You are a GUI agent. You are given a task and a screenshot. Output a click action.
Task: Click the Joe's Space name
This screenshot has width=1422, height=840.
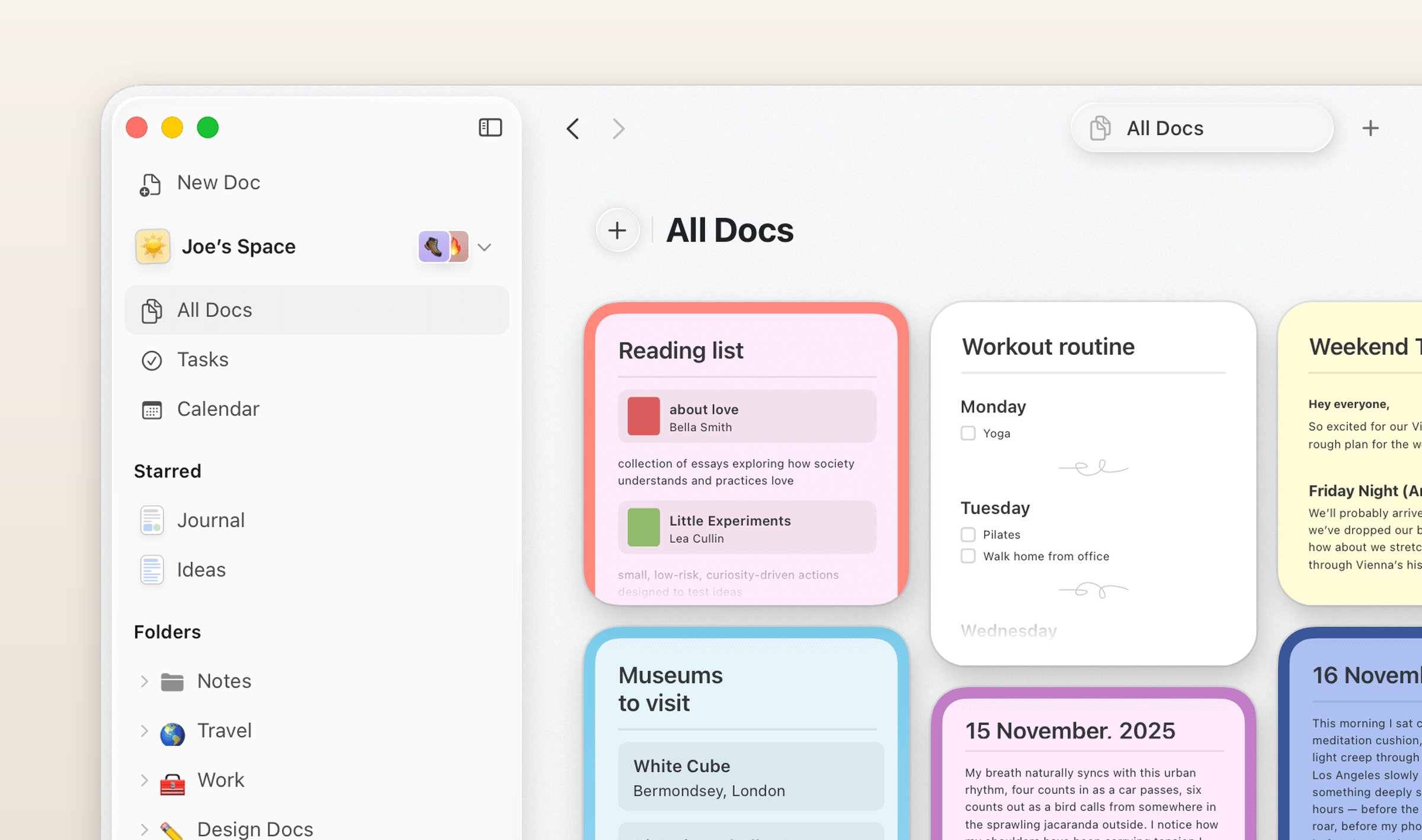click(239, 246)
